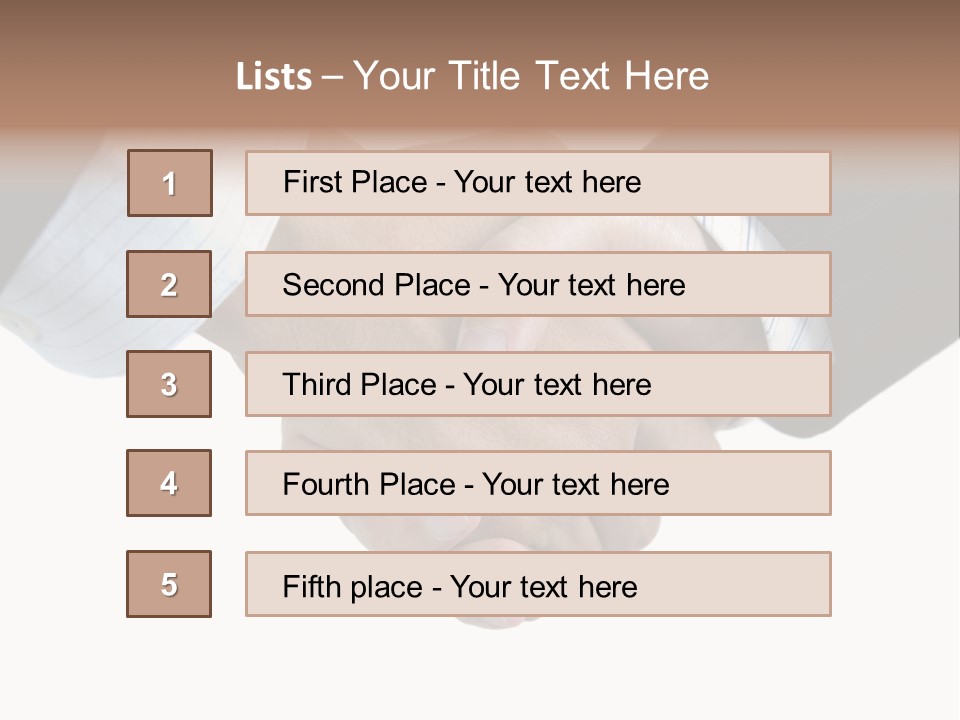Screen dimensions: 960x720
Task: Click the blank area below the fifth item
Action: tap(480, 670)
